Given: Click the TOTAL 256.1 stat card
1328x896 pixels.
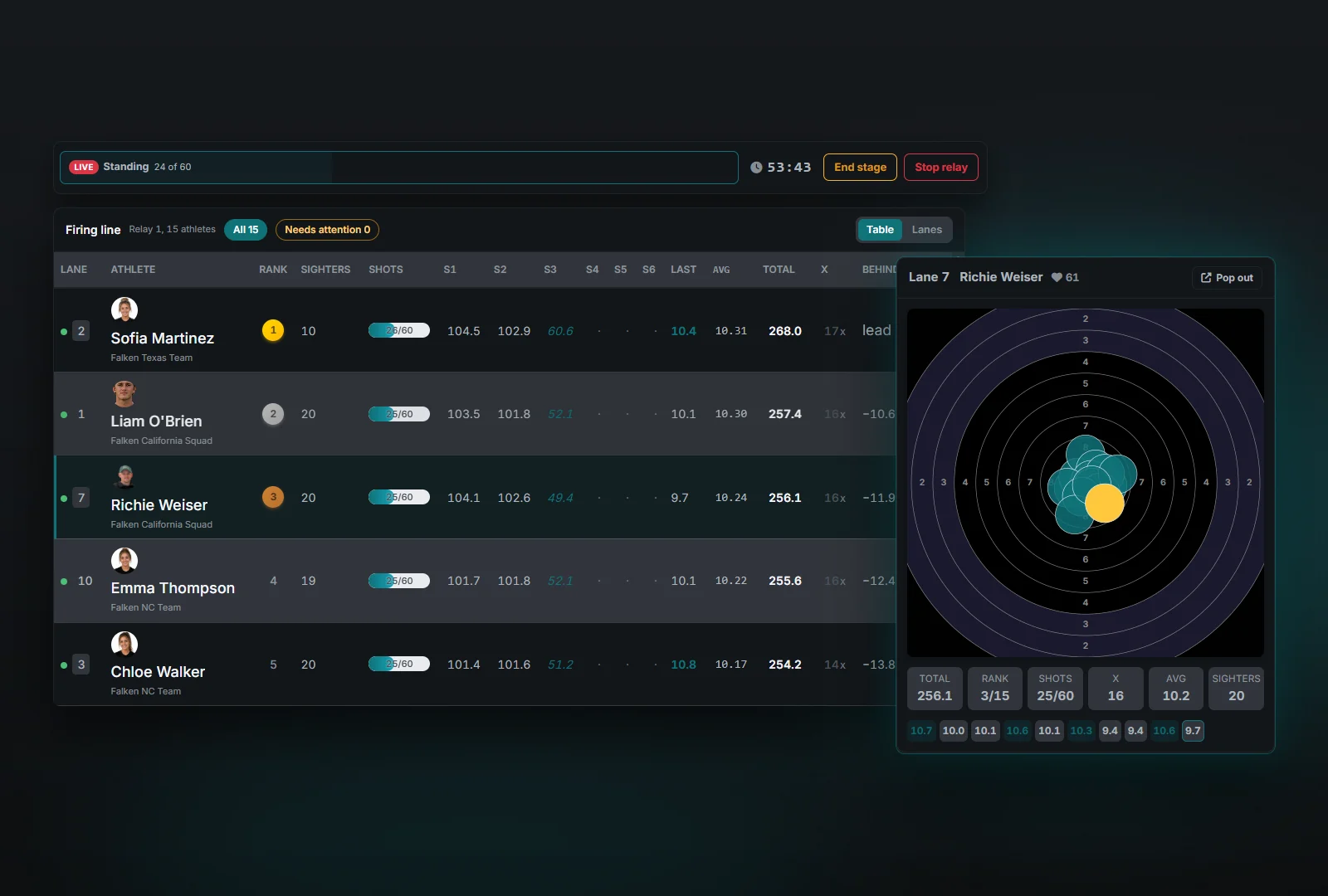Looking at the screenshot, I should pos(935,689).
